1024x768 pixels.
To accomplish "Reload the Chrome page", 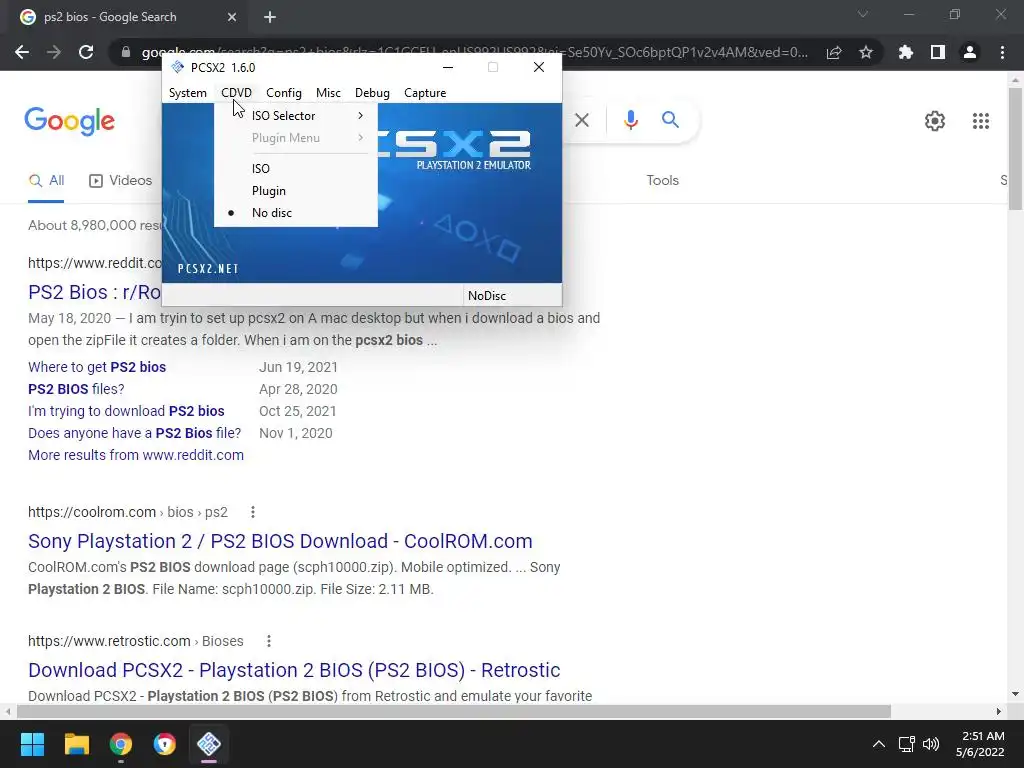I will click(x=86, y=52).
